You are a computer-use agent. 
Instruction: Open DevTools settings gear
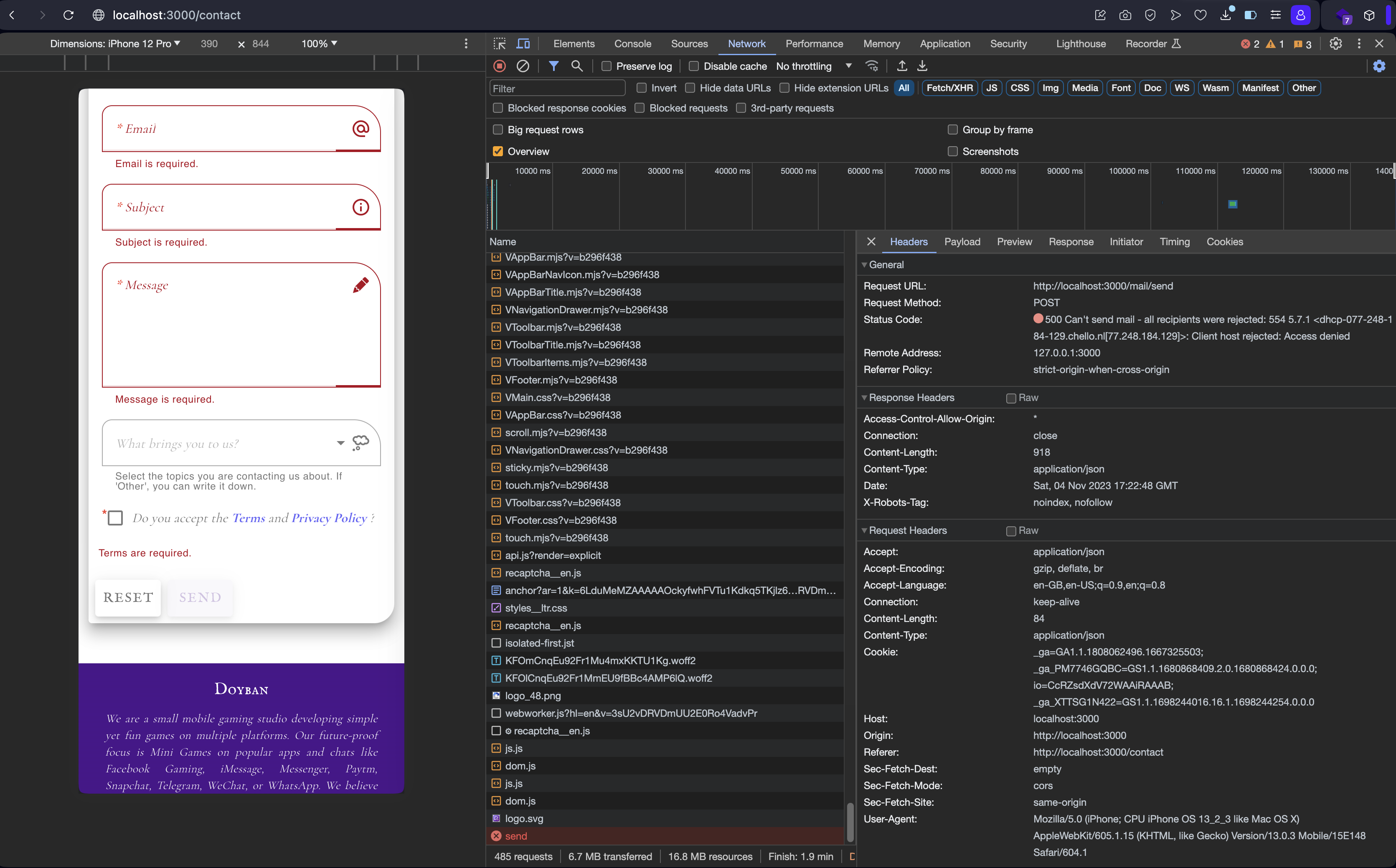(x=1335, y=43)
